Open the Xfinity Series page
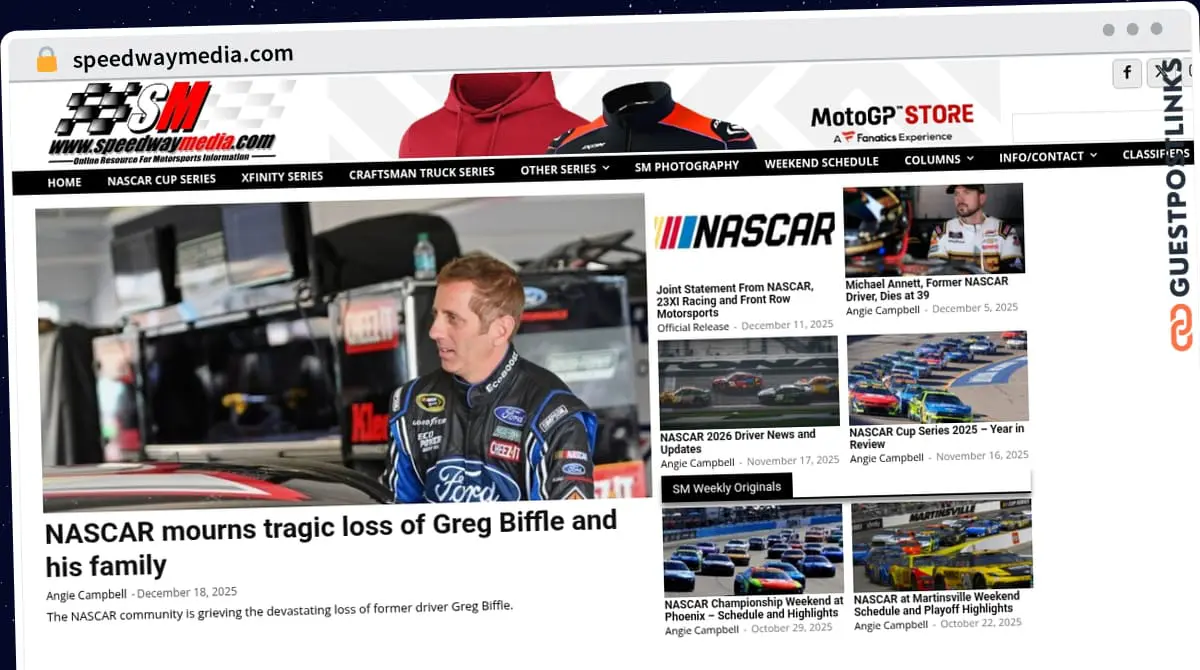Image resolution: width=1200 pixels, height=670 pixels. [282, 176]
